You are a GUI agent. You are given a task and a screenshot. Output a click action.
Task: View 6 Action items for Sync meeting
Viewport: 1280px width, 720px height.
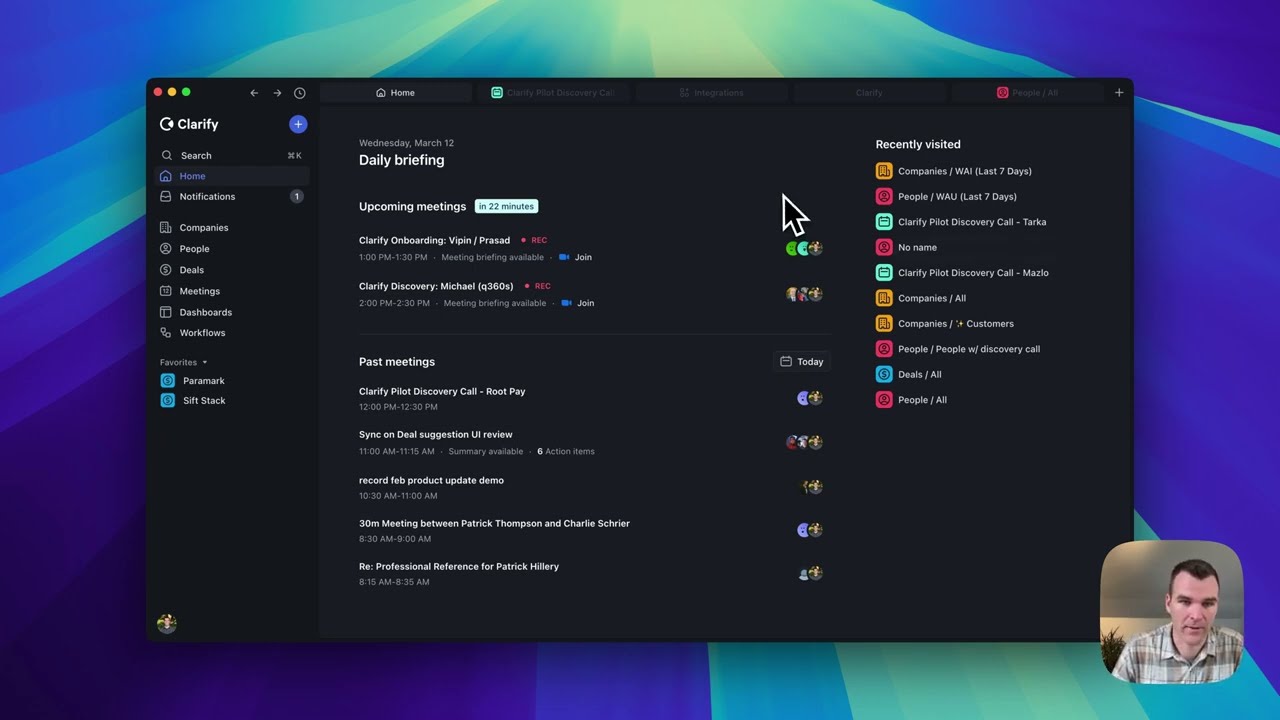566,452
